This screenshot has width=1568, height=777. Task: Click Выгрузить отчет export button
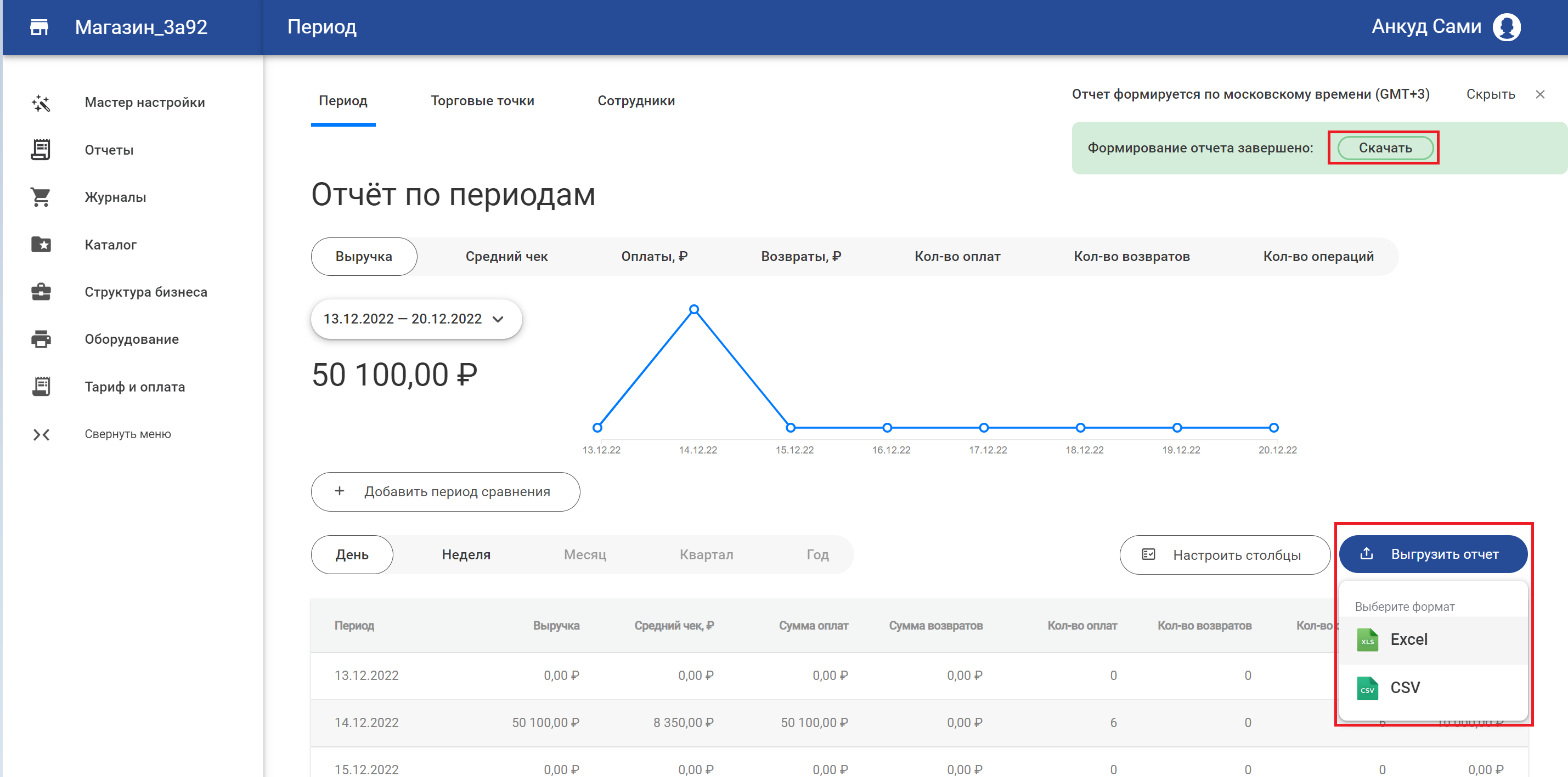coord(1433,554)
